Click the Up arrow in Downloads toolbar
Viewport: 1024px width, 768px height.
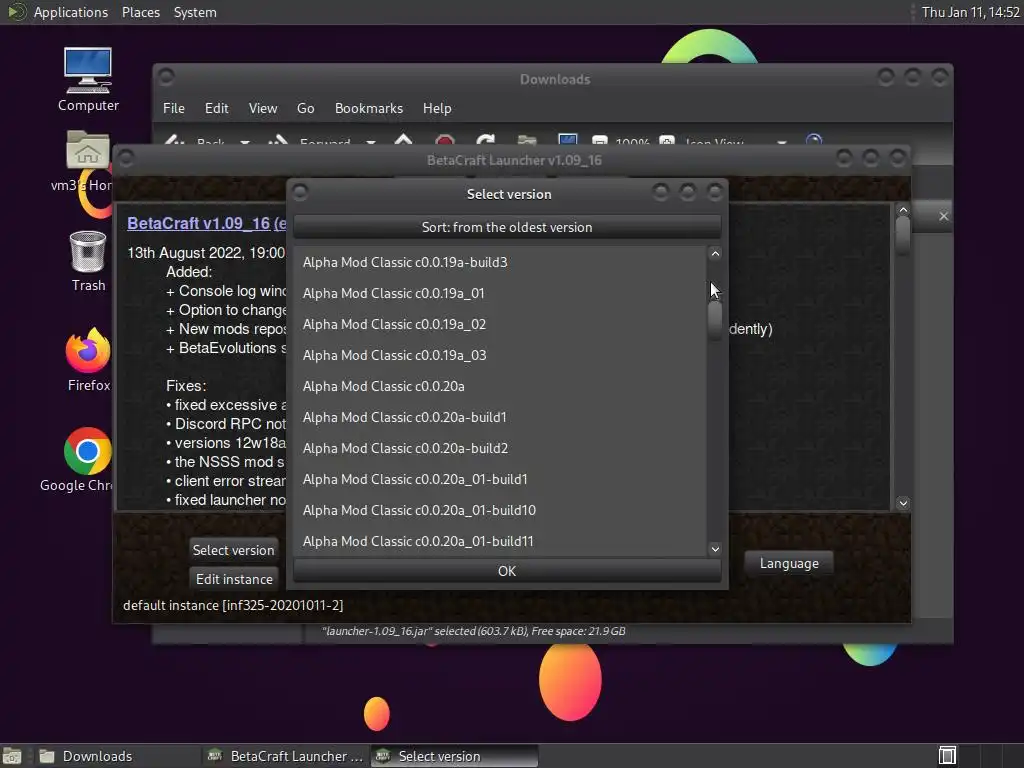404,140
